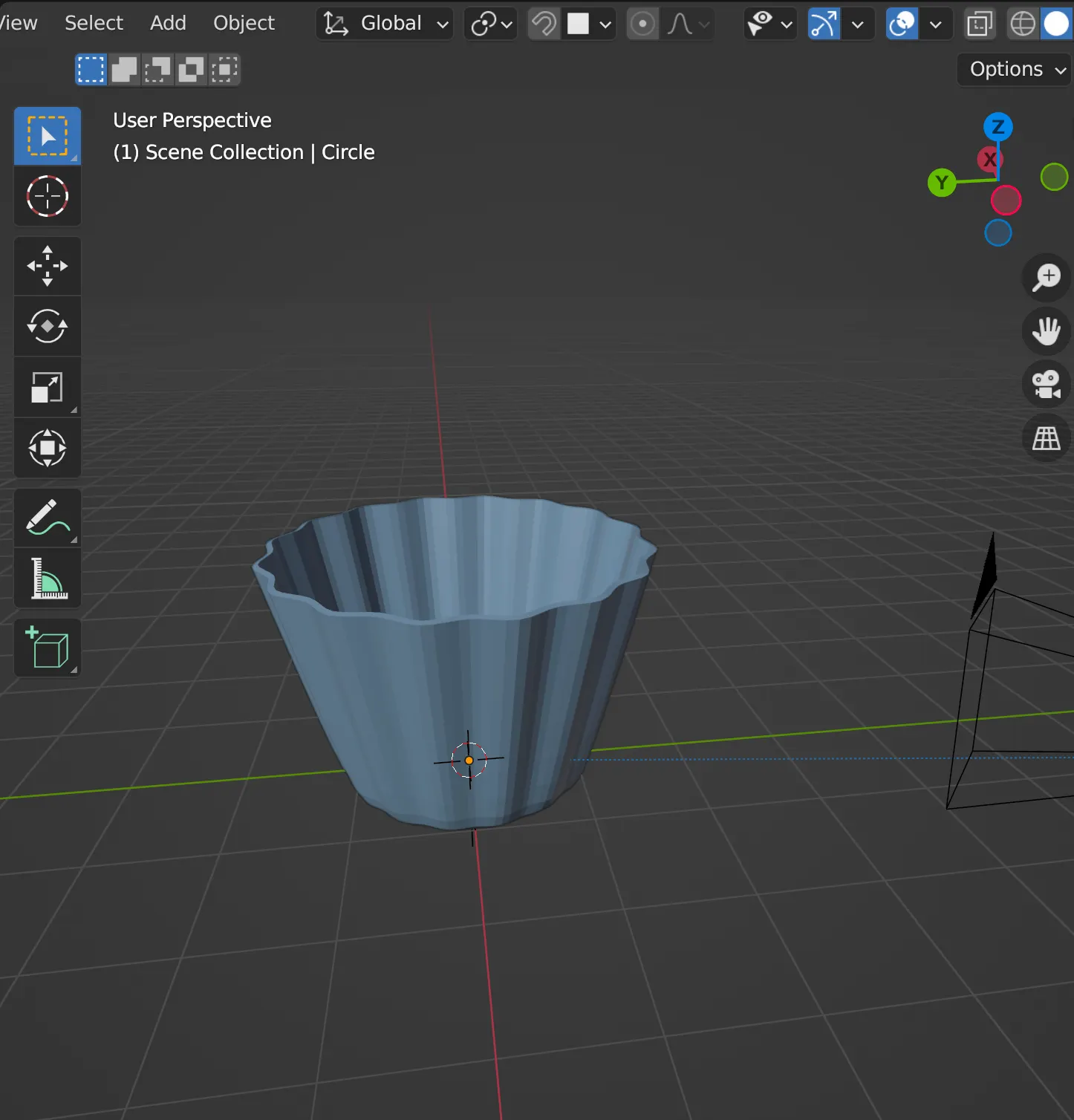Open the overlays dropdown arrow
Viewport: 1074px width, 1120px height.
point(936,24)
